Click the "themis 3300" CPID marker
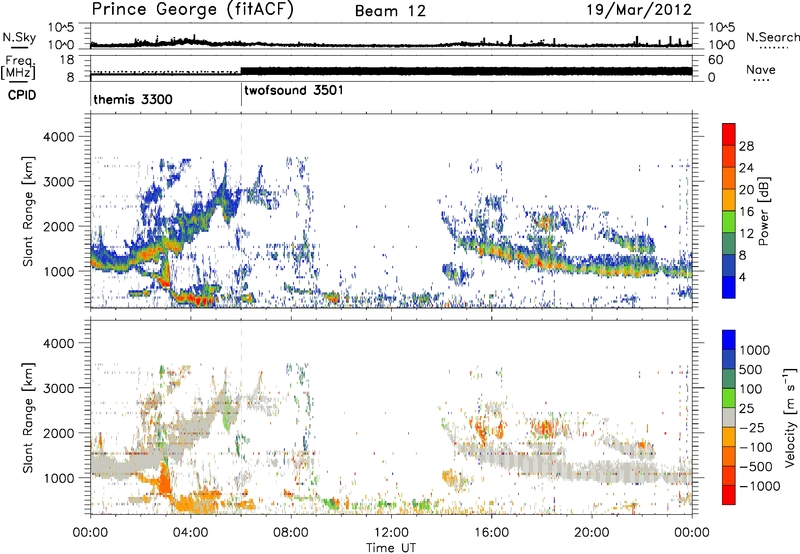The height and width of the screenshot is (554, 800). pos(133,99)
